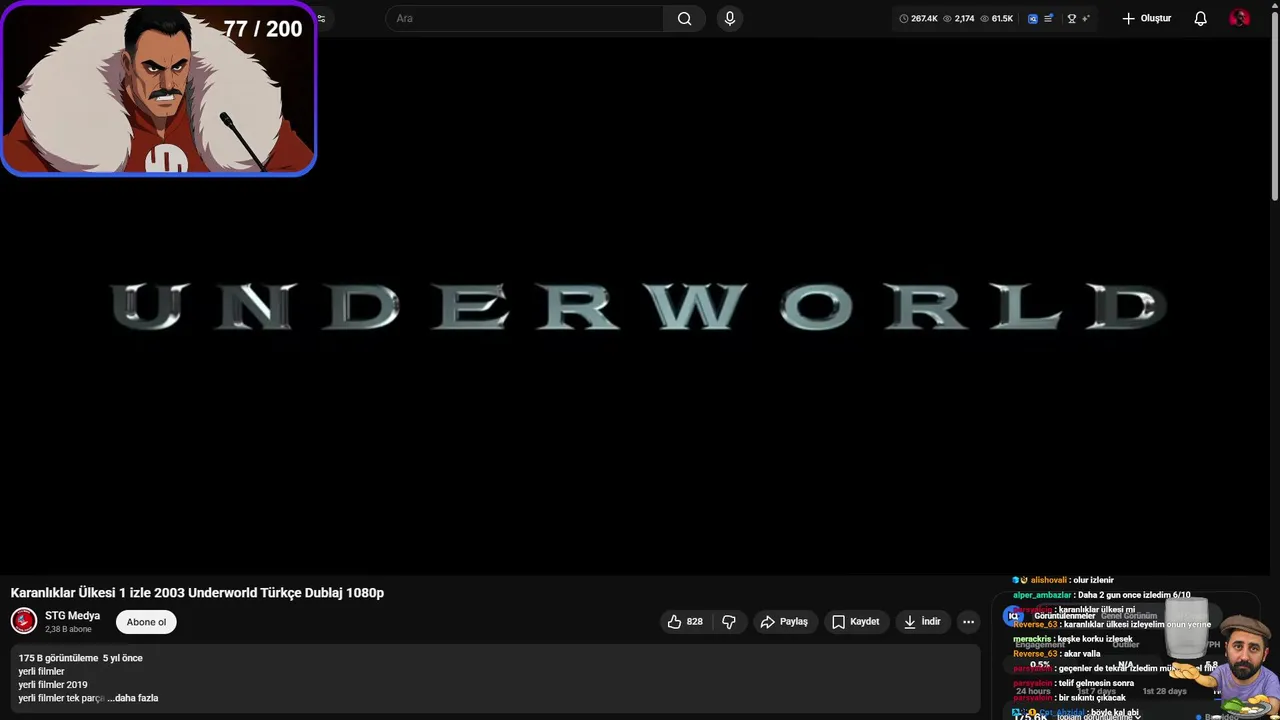Click the search magnifier button
The height and width of the screenshot is (720, 1280).
[x=684, y=18]
